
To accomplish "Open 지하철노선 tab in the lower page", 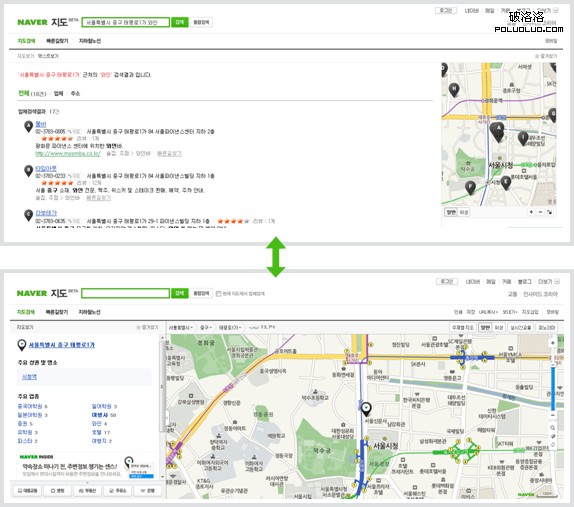I will tap(90, 312).
